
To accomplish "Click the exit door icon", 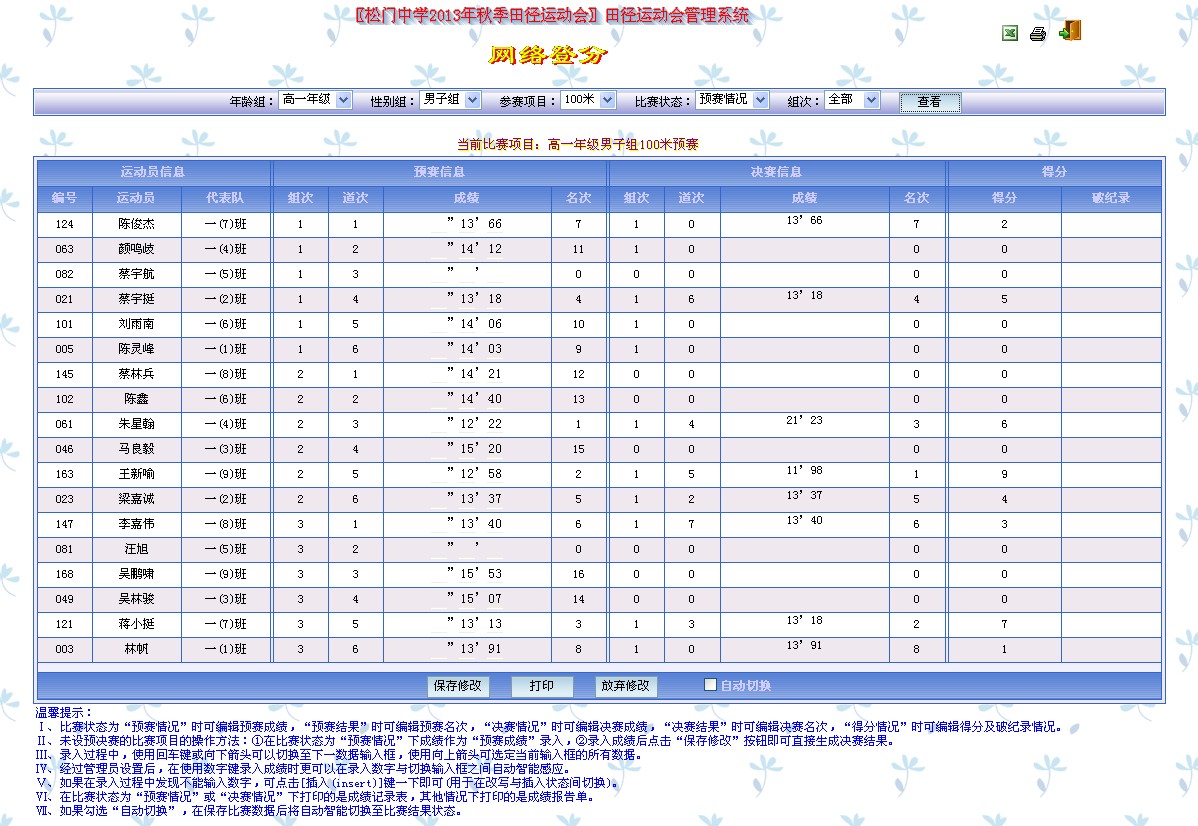I will 1070,31.
